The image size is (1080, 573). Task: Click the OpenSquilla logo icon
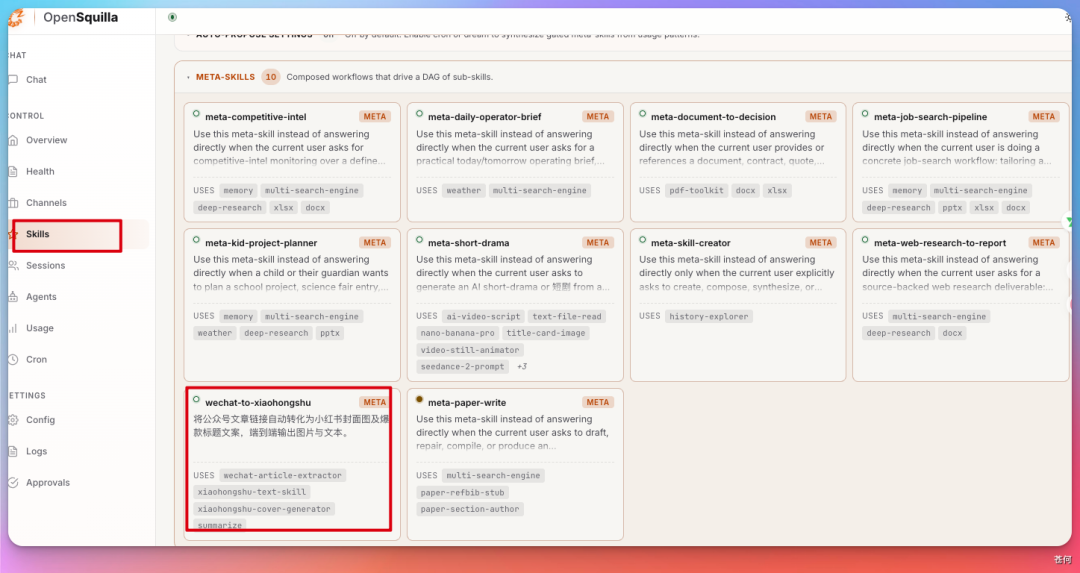pos(16,18)
